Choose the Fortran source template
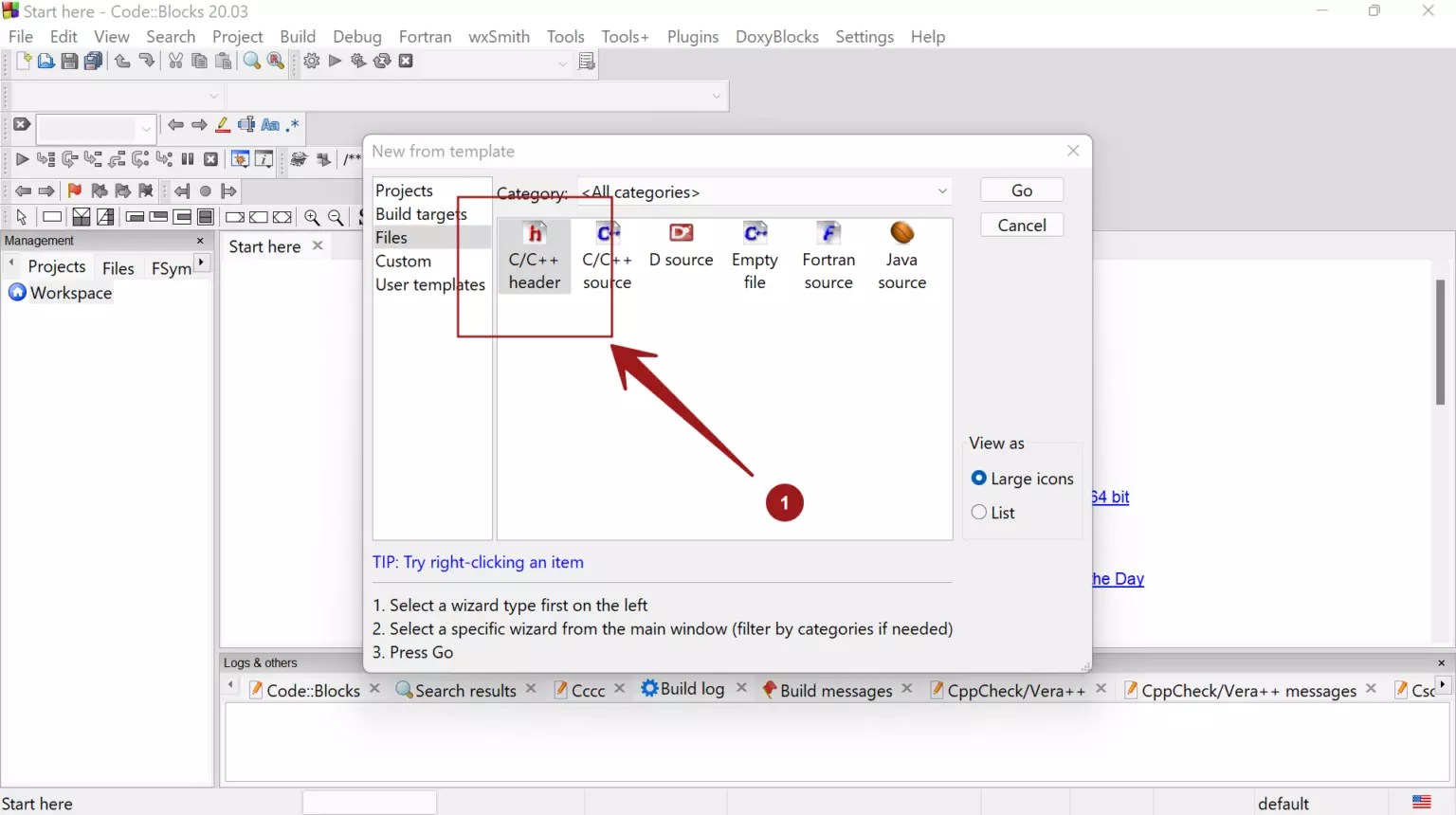Viewport: 1456px width, 815px height. 828,257
